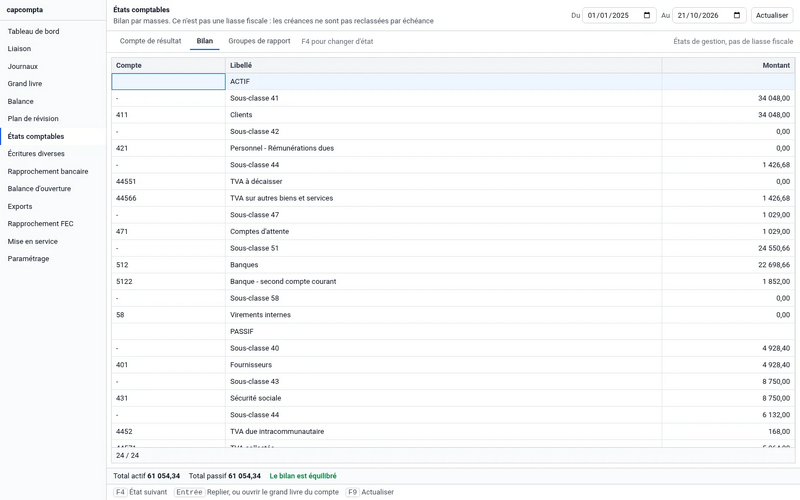The width and height of the screenshot is (800, 500).
Task: Go to Mise en service
Action: (x=53, y=241)
